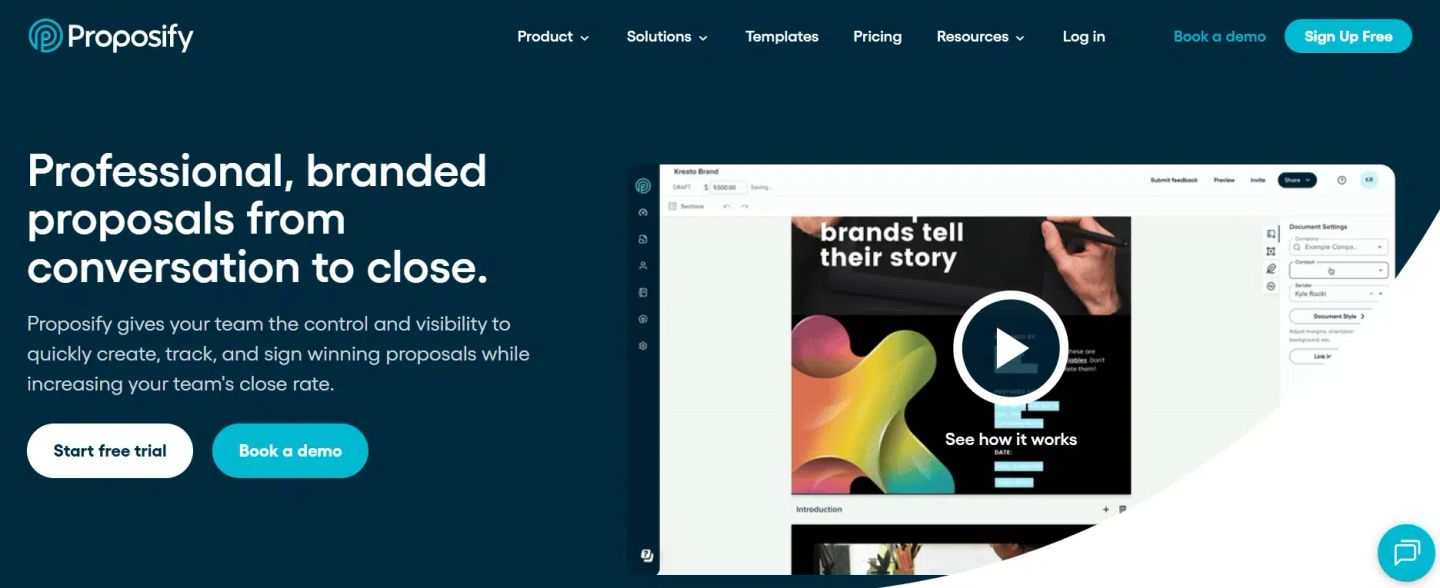Click the dashboard gauge icon in app sidebar

[x=643, y=213]
